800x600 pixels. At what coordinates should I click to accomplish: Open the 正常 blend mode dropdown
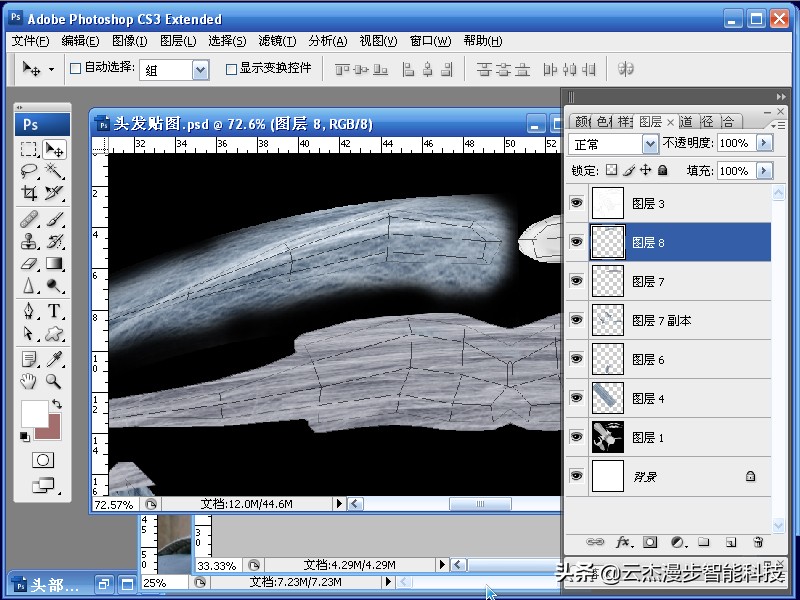pos(648,143)
